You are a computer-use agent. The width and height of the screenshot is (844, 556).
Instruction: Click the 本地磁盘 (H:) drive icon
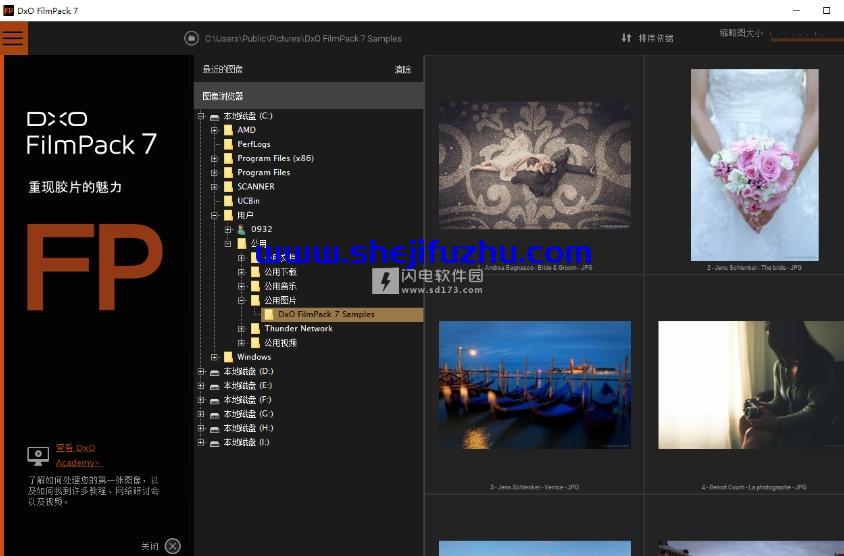pyautogui.click(x=214, y=429)
